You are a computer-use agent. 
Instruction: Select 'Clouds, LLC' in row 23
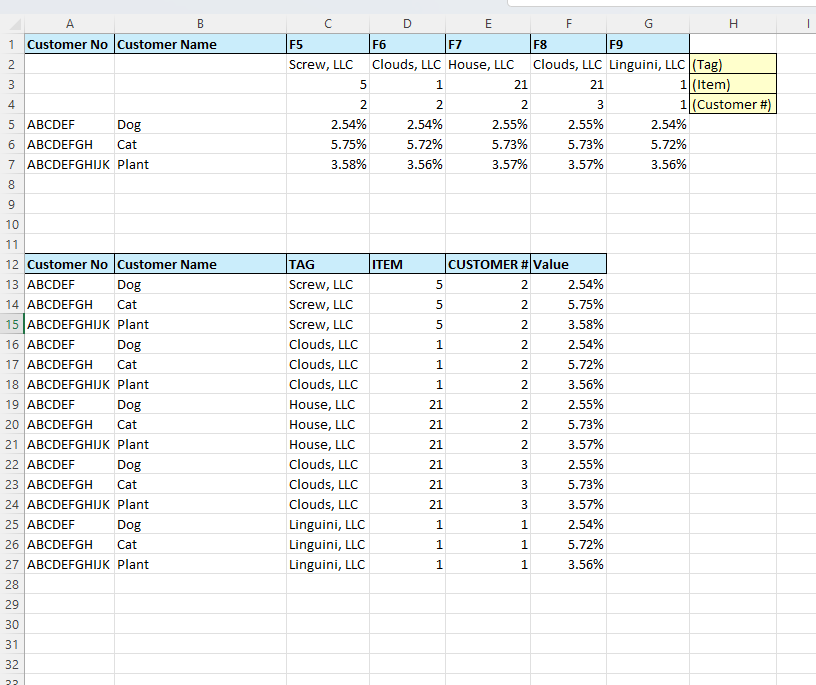click(x=328, y=484)
